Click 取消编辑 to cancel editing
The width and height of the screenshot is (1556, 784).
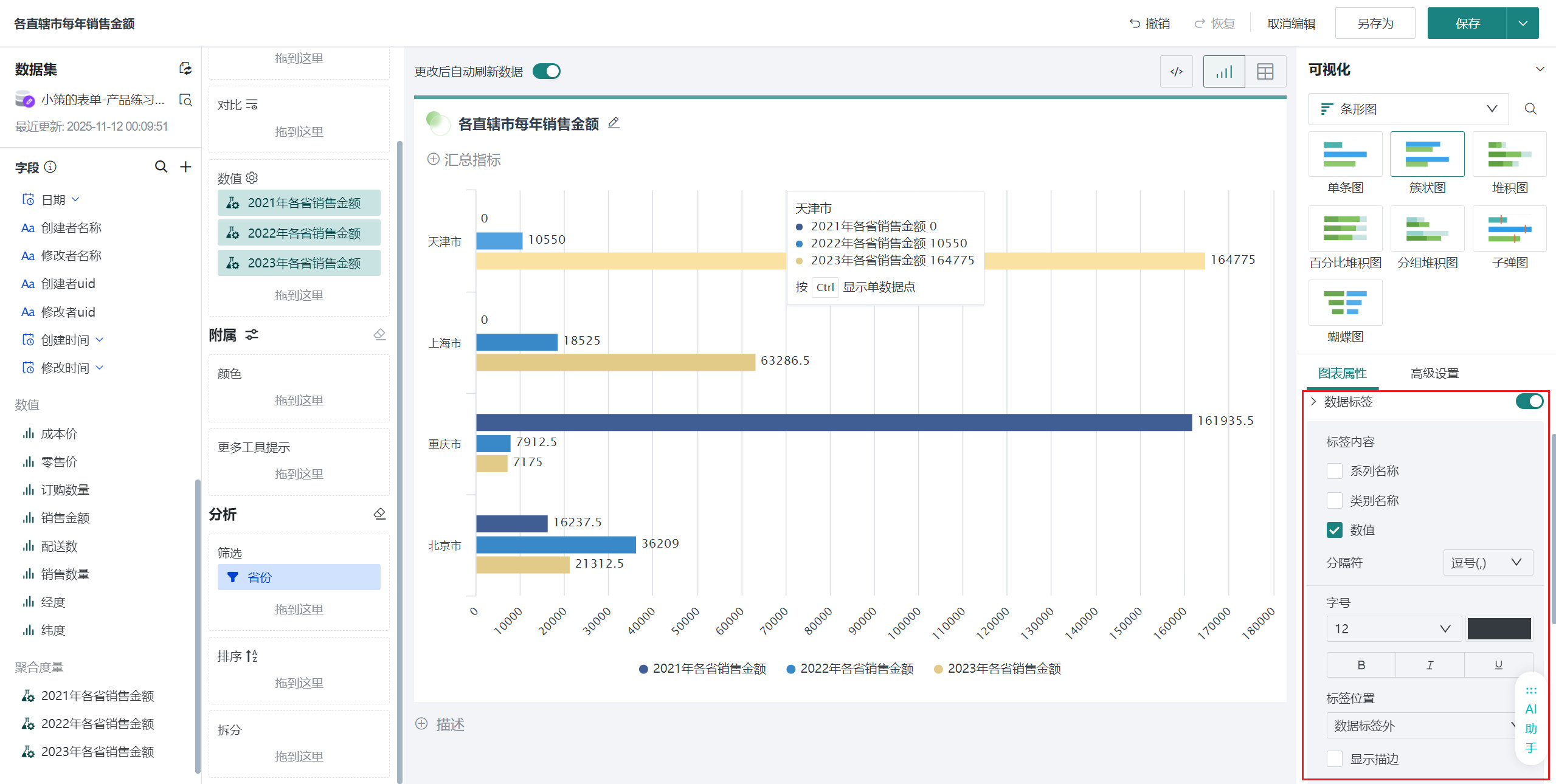[1291, 24]
